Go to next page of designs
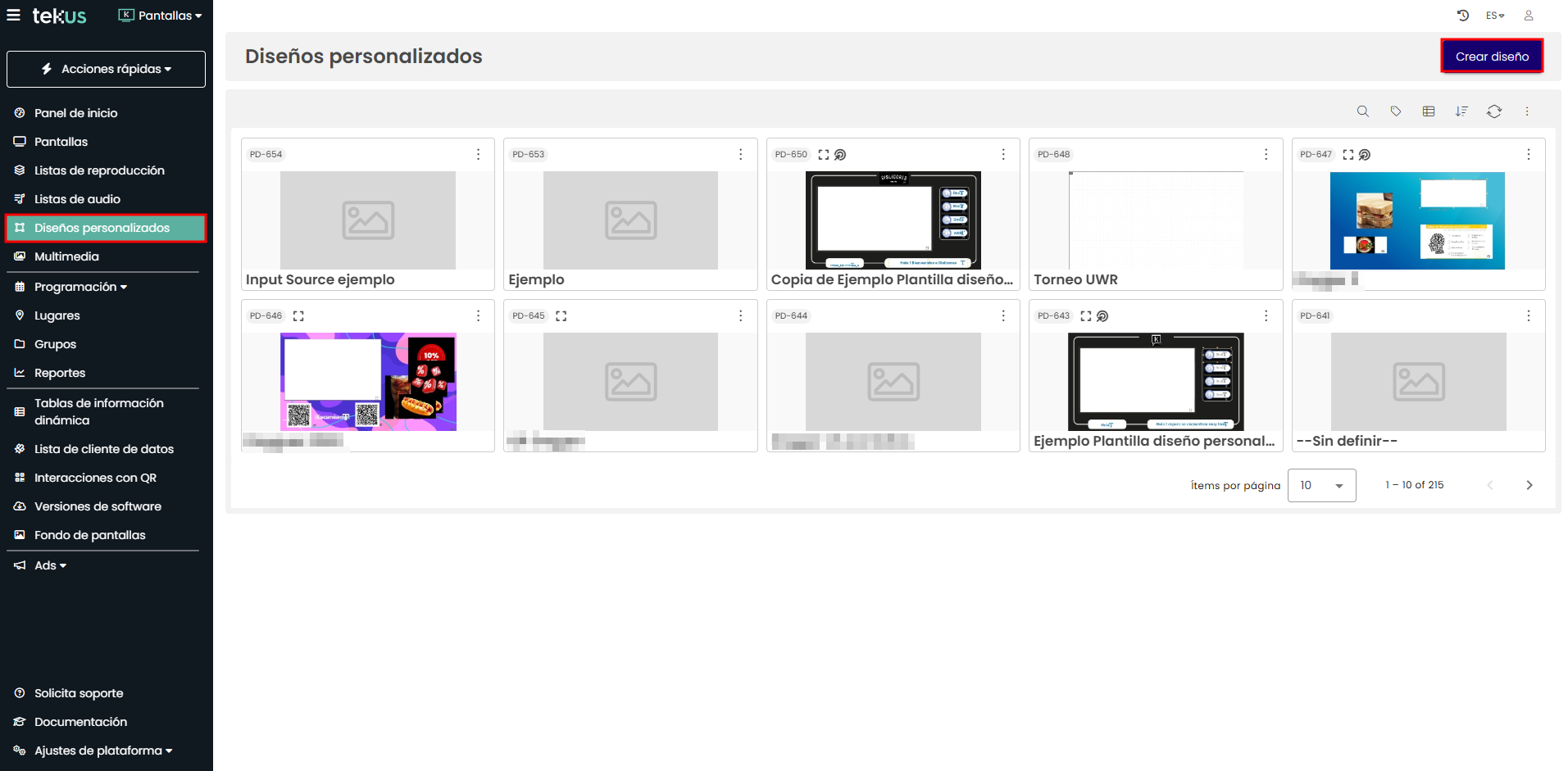The width and height of the screenshot is (1568, 771). pos(1529,485)
